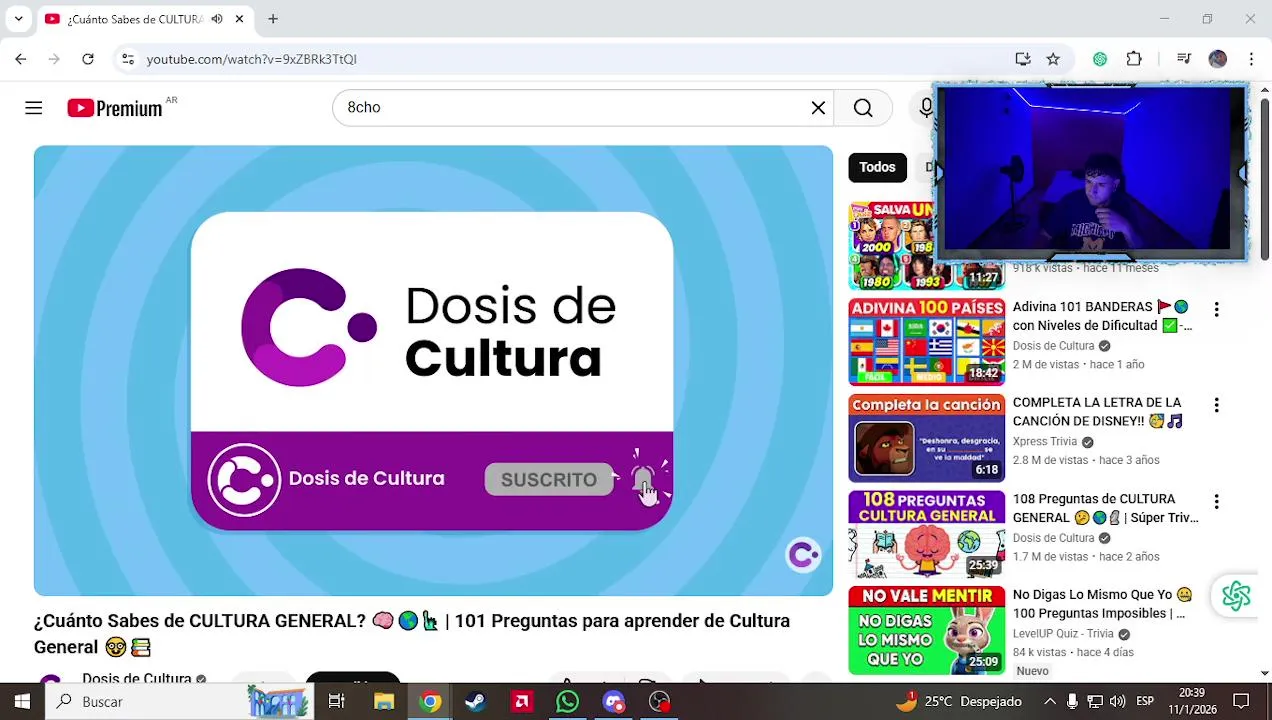Open File Explorer from the taskbar
This screenshot has height=720, width=1272.
pyautogui.click(x=384, y=702)
